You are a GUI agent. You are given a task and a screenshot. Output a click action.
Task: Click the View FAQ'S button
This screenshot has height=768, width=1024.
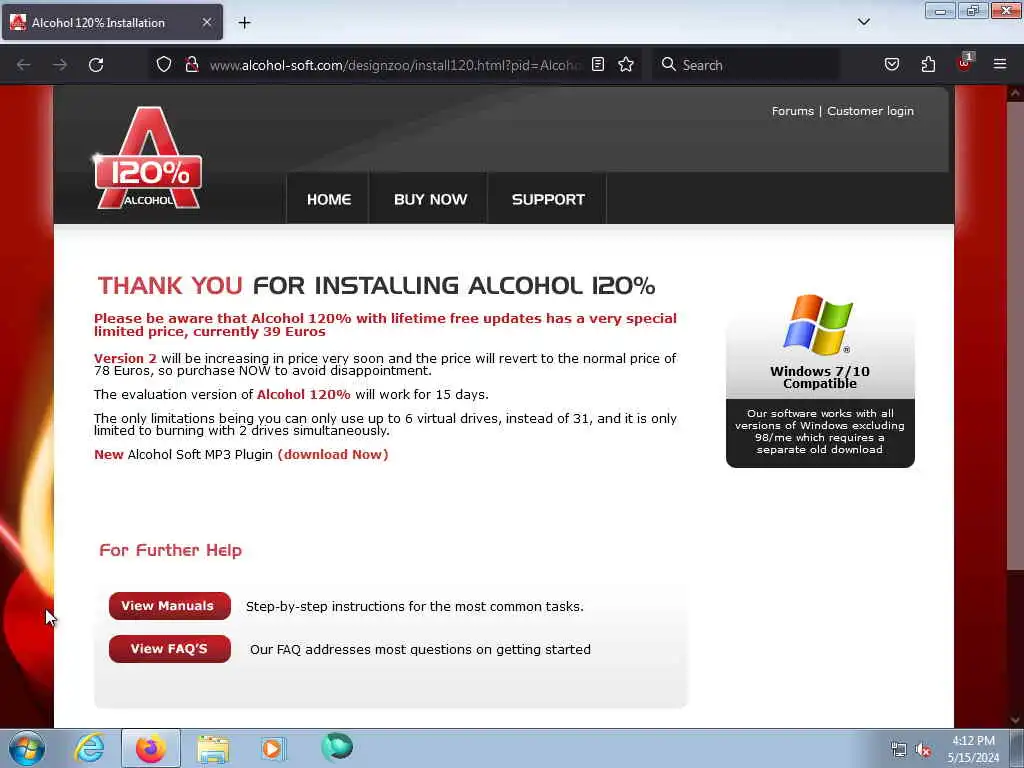pos(170,649)
